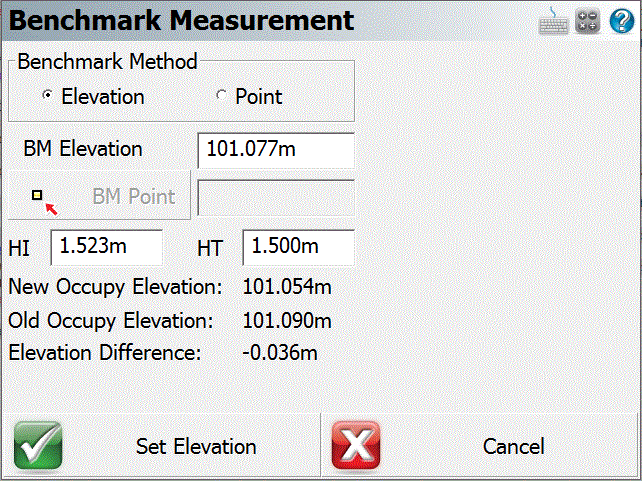Image resolution: width=642 pixels, height=481 pixels.
Task: Click the Elevation Difference label
Action: [105, 352]
